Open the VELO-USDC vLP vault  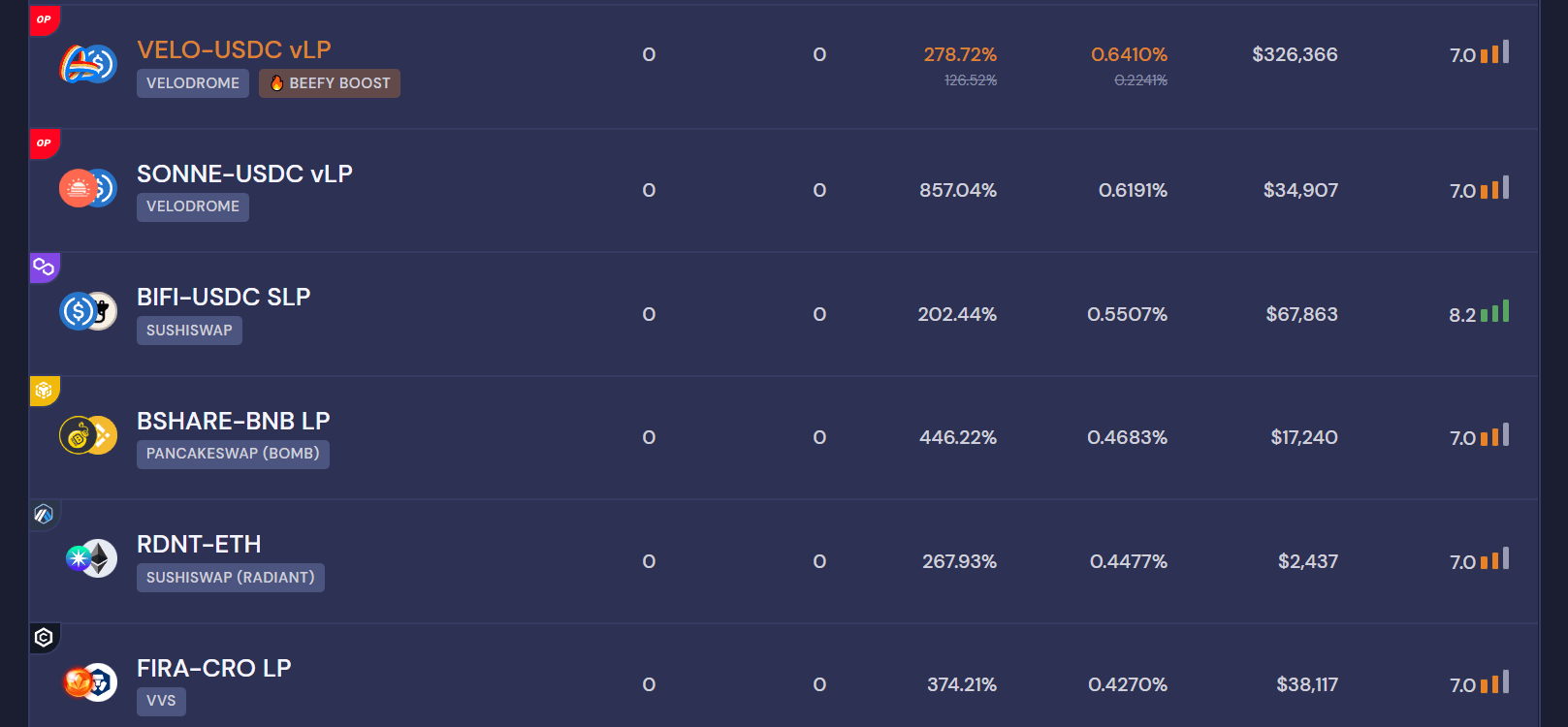click(x=234, y=49)
